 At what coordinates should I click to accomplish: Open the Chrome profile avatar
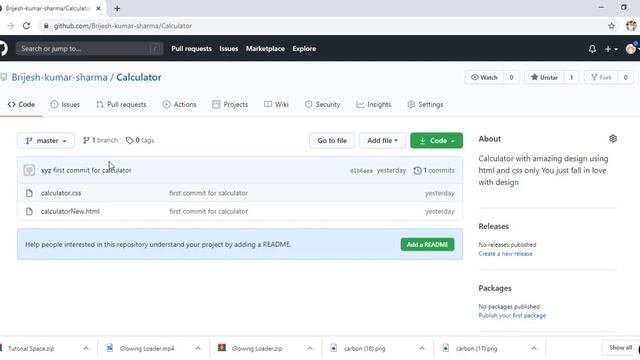click(631, 26)
